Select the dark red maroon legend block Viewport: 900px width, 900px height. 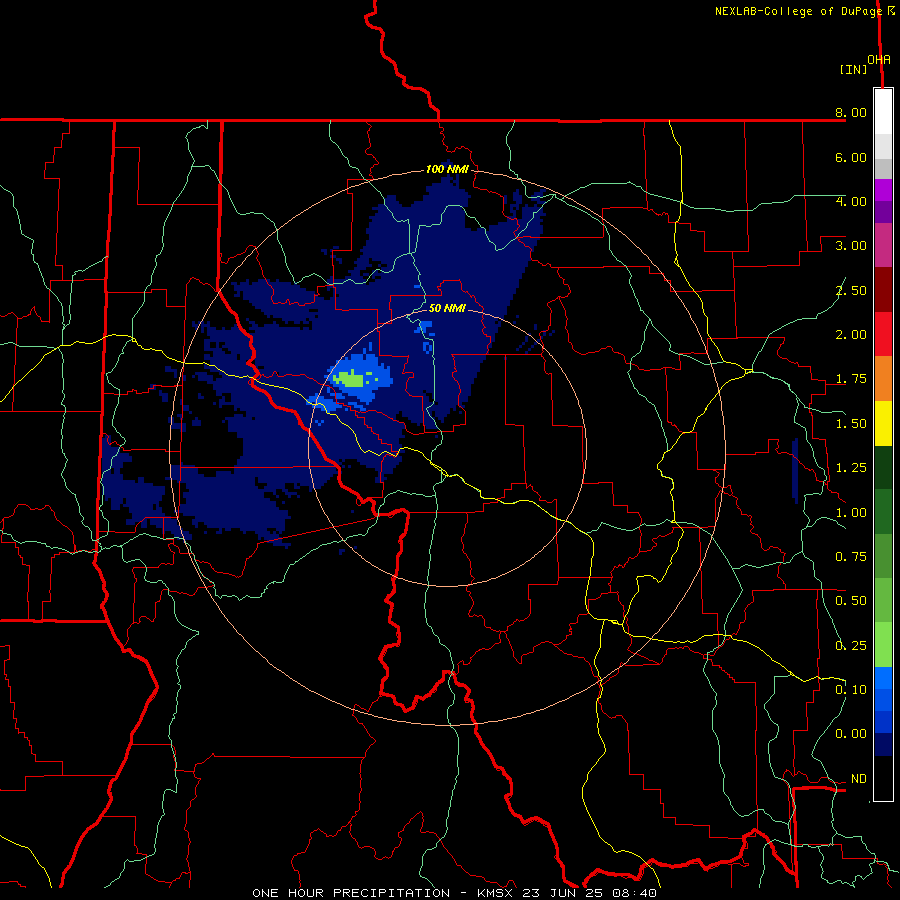tap(883, 290)
